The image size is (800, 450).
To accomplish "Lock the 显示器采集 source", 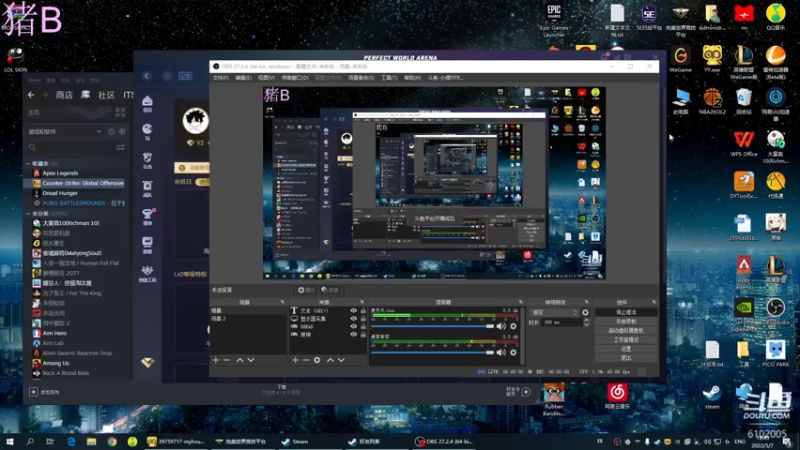I will point(363,318).
